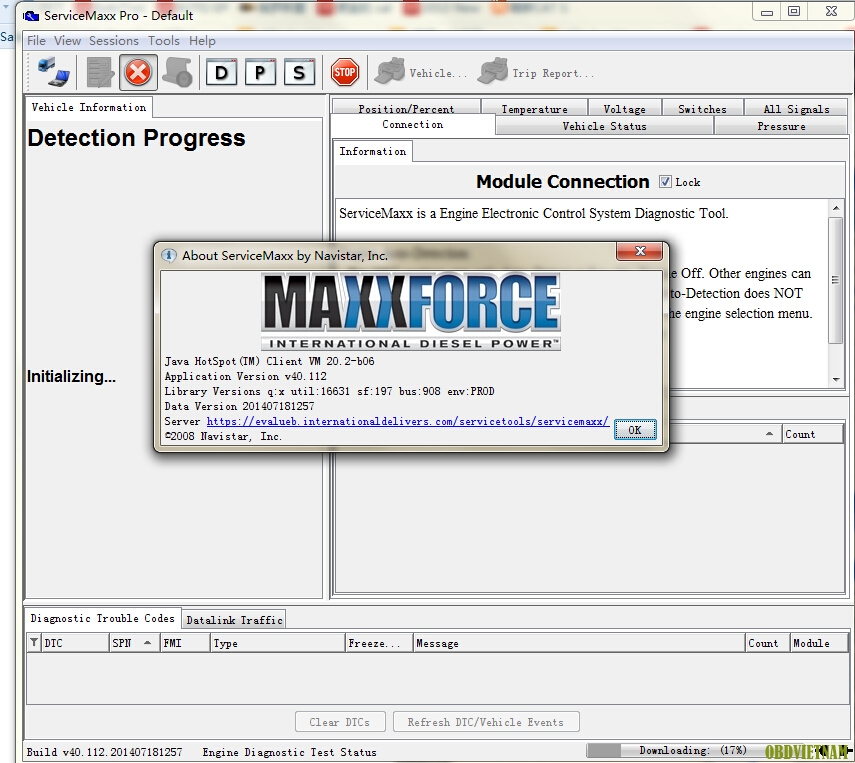
Task: Click the ServiceMaxx Pro title bar icon
Action: click(x=31, y=16)
